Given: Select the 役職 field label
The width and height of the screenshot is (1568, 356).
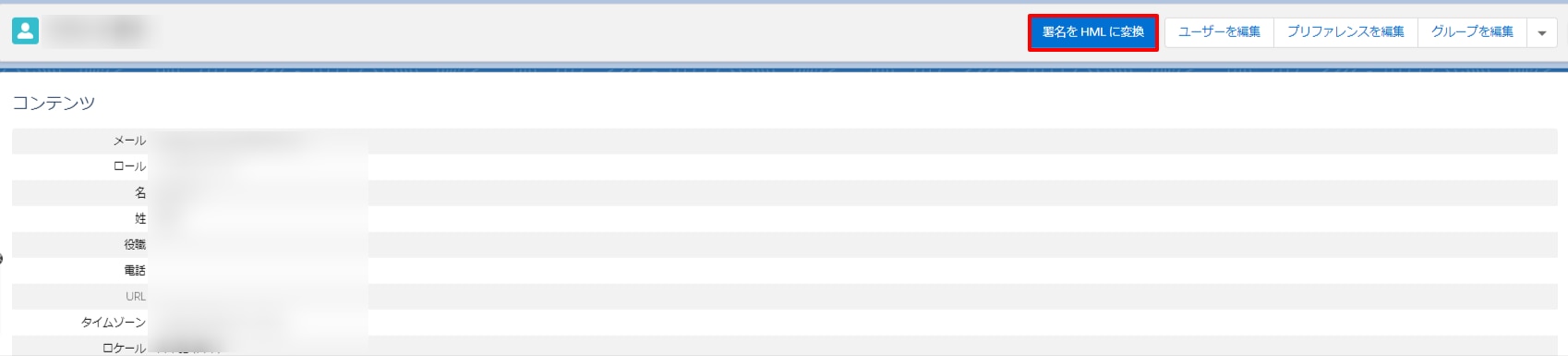Looking at the screenshot, I should click(135, 244).
